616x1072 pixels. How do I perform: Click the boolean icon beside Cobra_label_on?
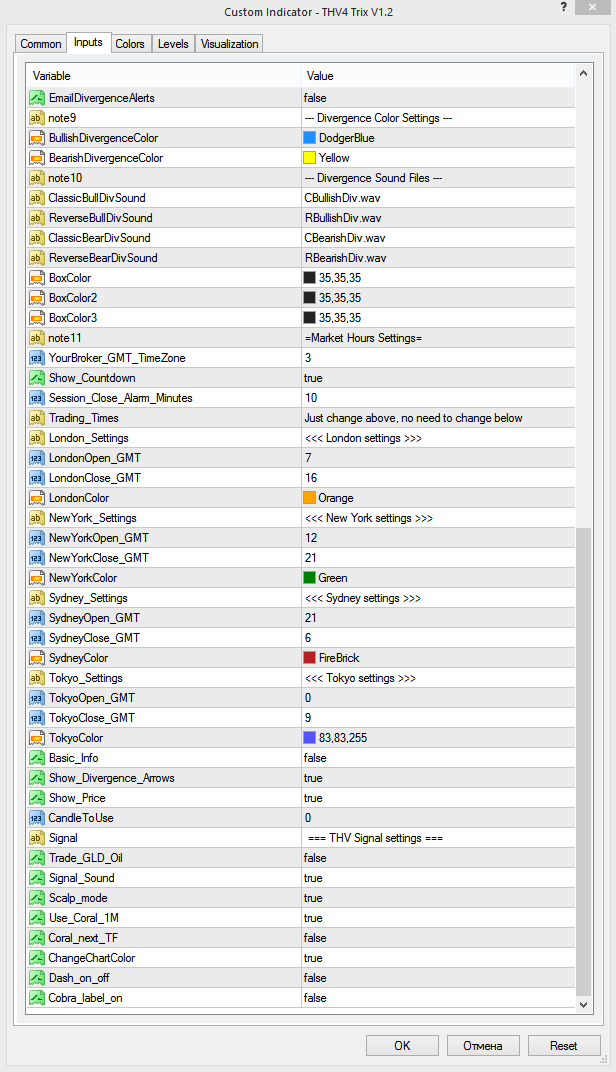click(36, 998)
